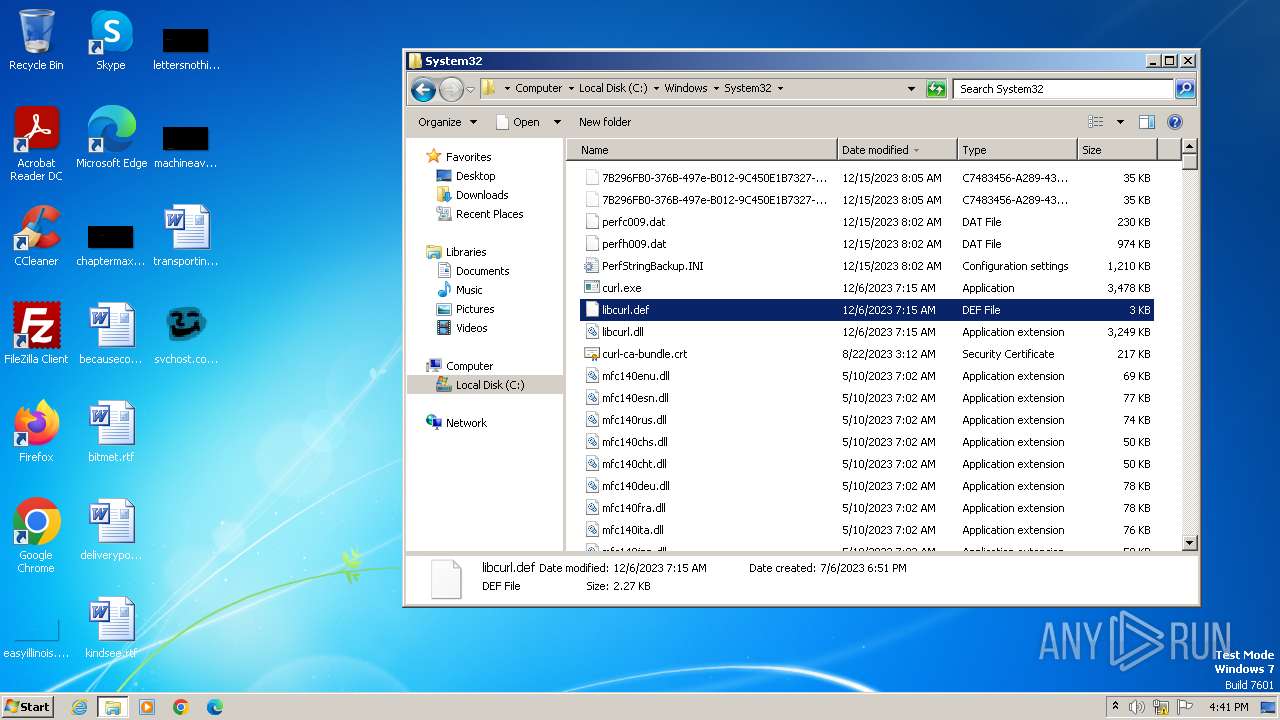Open Firefox desktop shortcut

click(36, 432)
